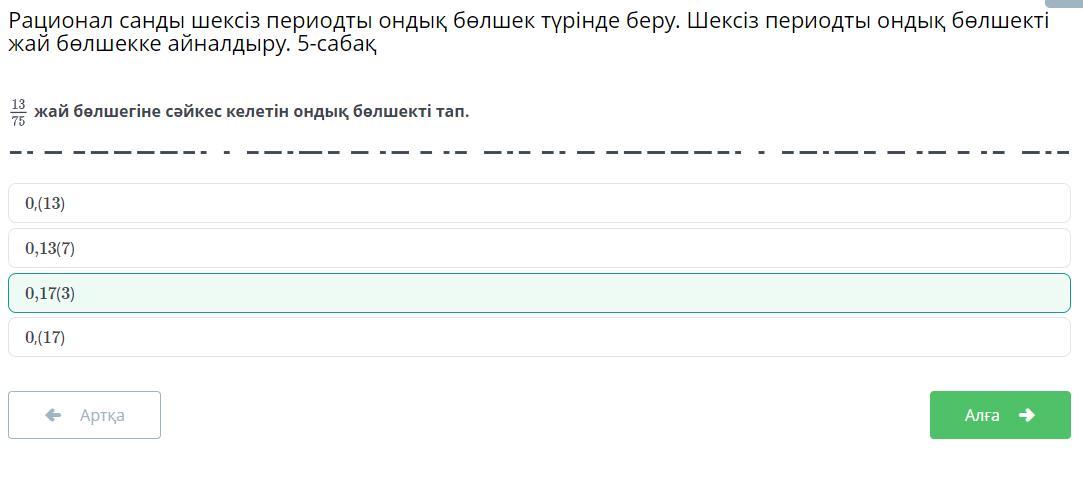Click the 0,17(3) label text

[50, 293]
